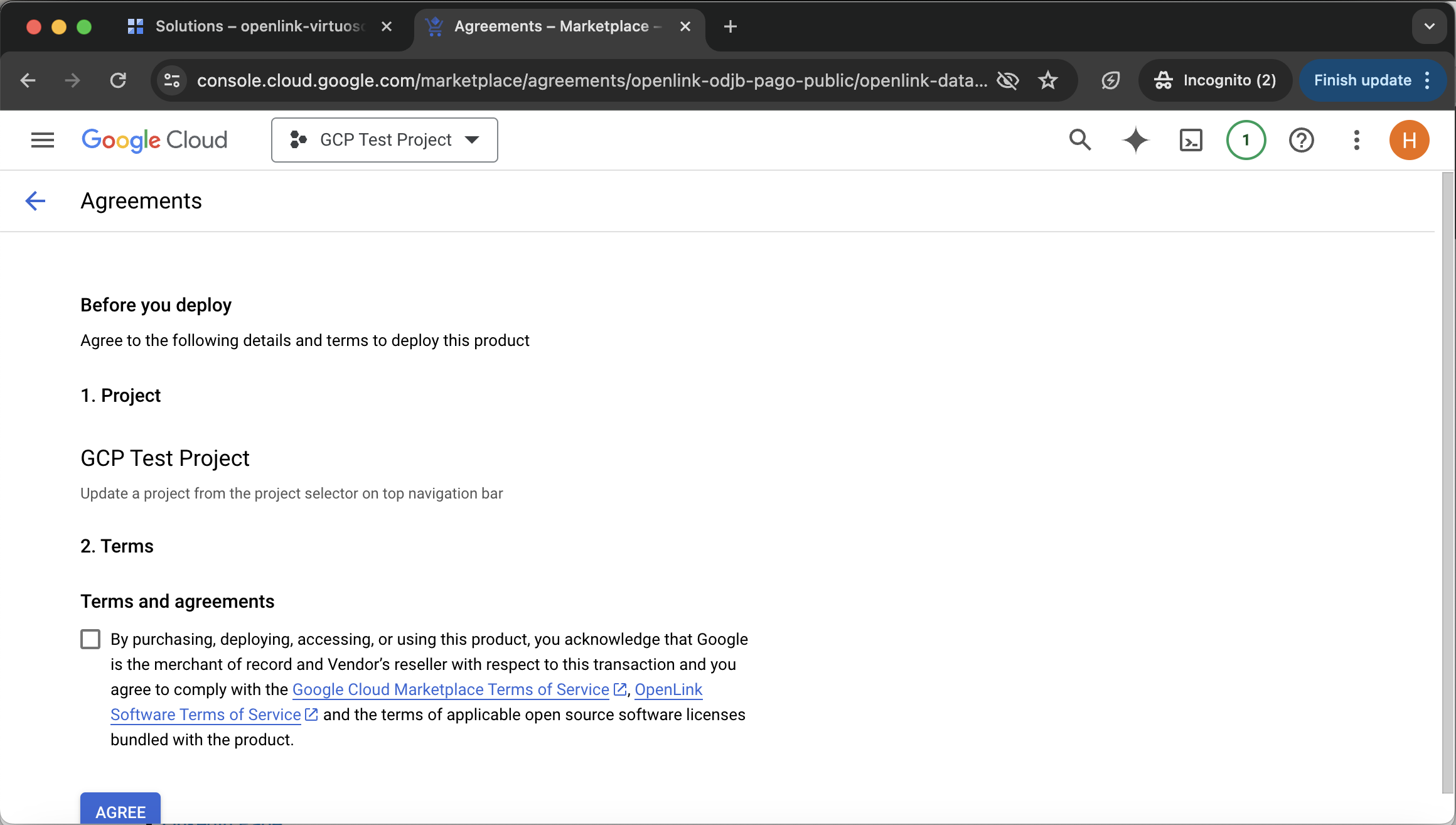Open the help question mark icon
The height and width of the screenshot is (825, 1456).
point(1301,140)
